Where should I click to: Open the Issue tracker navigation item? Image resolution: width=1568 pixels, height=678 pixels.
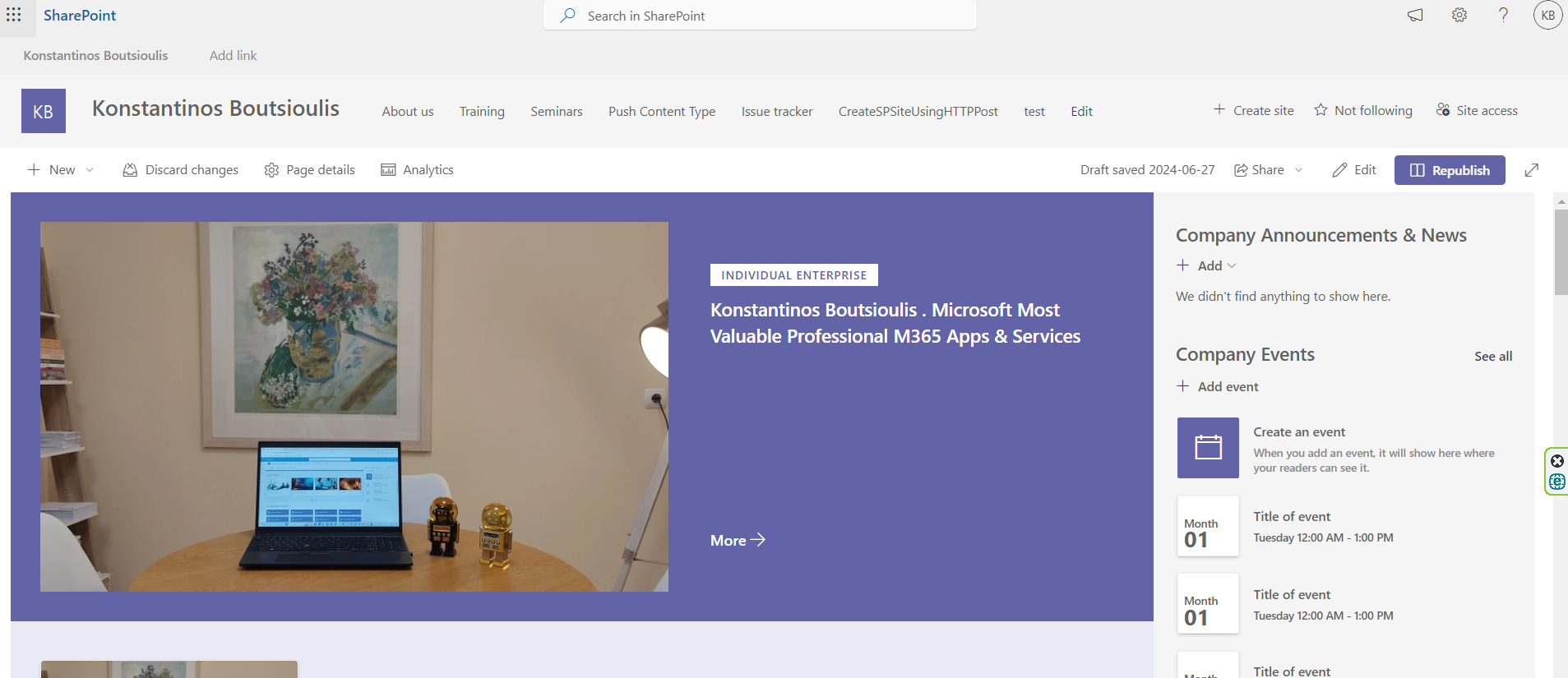(776, 112)
